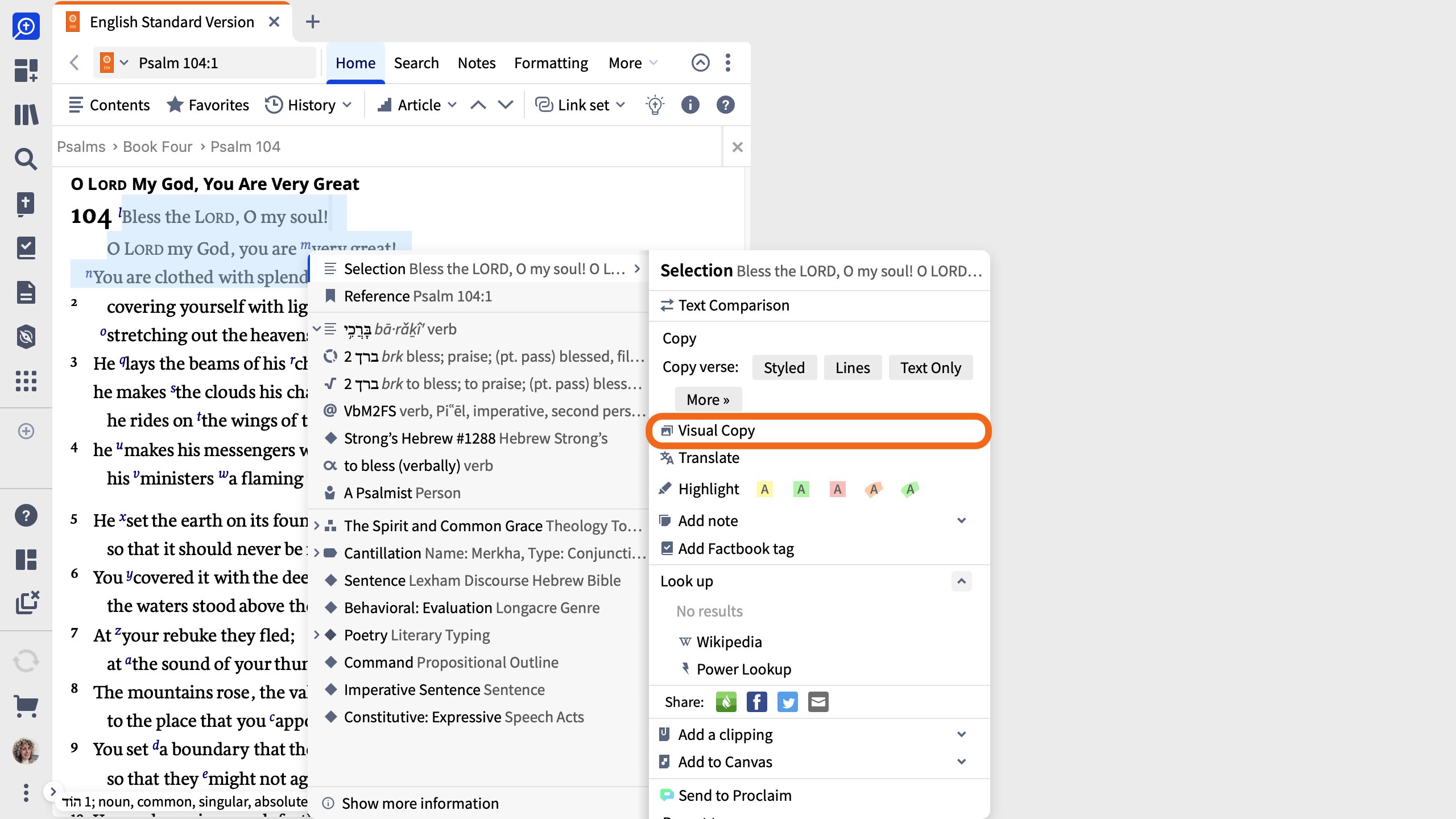The width and height of the screenshot is (1456, 819).
Task: Select the Reference Psalm 104:1 menu entry
Action: coord(478,296)
